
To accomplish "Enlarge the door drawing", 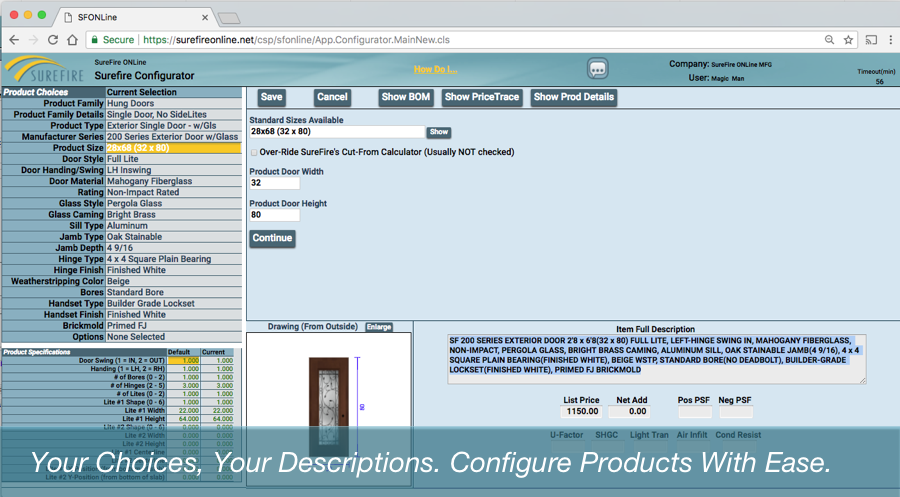I will pos(379,327).
